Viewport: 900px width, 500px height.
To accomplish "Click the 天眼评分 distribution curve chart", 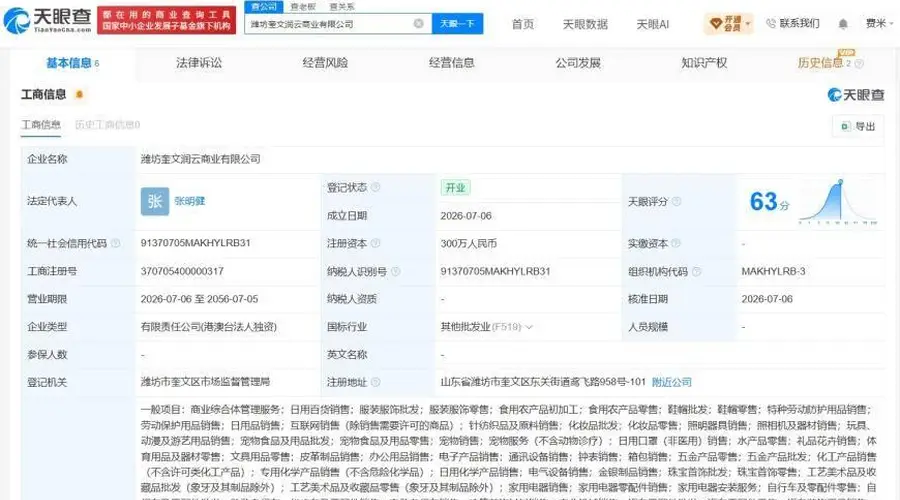I will pyautogui.click(x=838, y=202).
